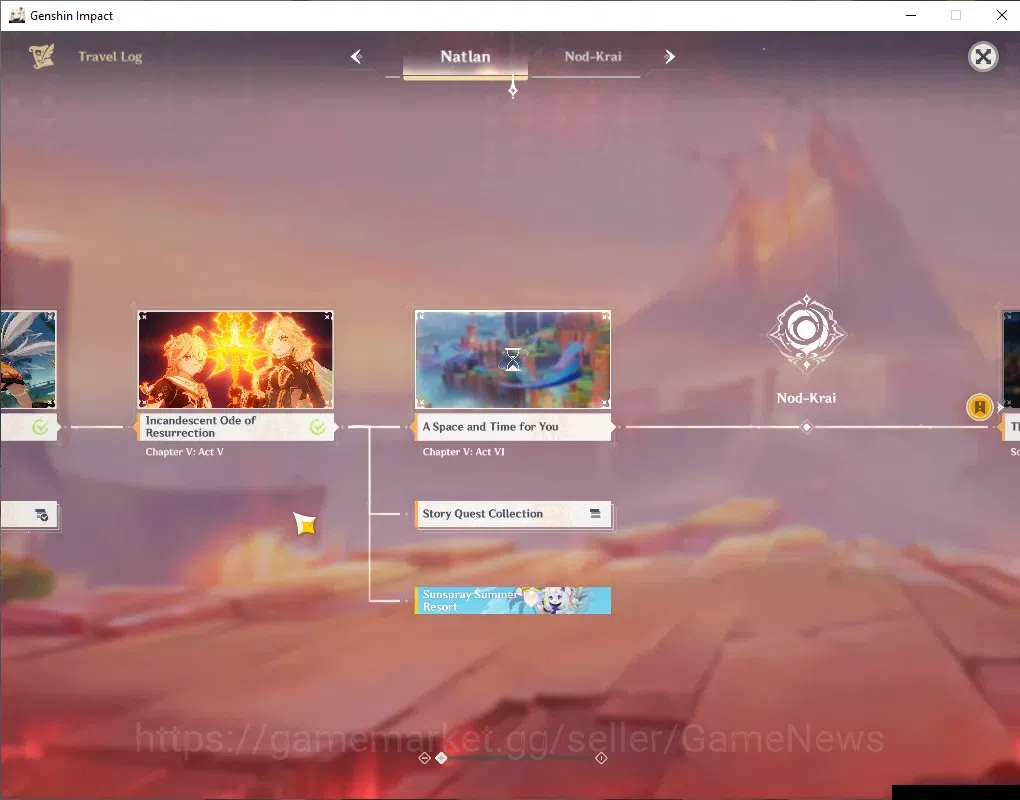Click green checkmark on Incandescent Ode quest
Viewport: 1020px width, 800px height.
click(317, 427)
